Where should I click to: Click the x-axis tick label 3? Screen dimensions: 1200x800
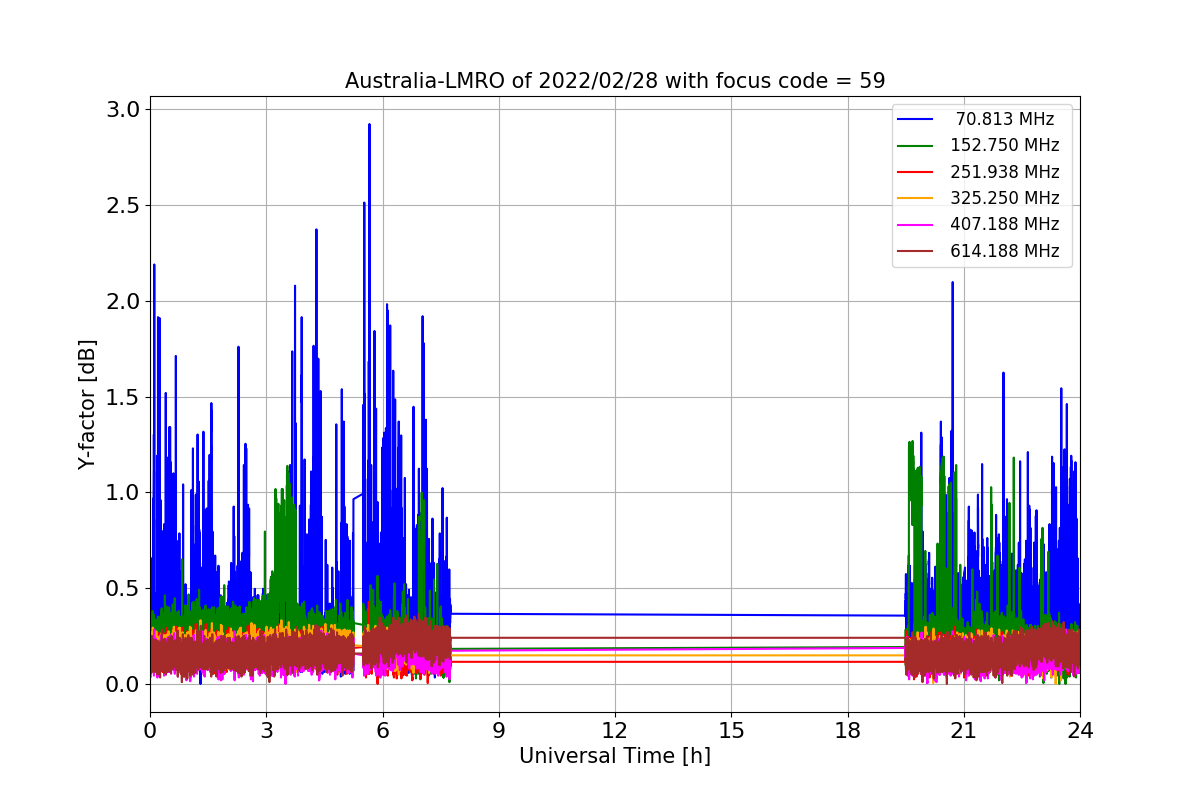[x=266, y=731]
